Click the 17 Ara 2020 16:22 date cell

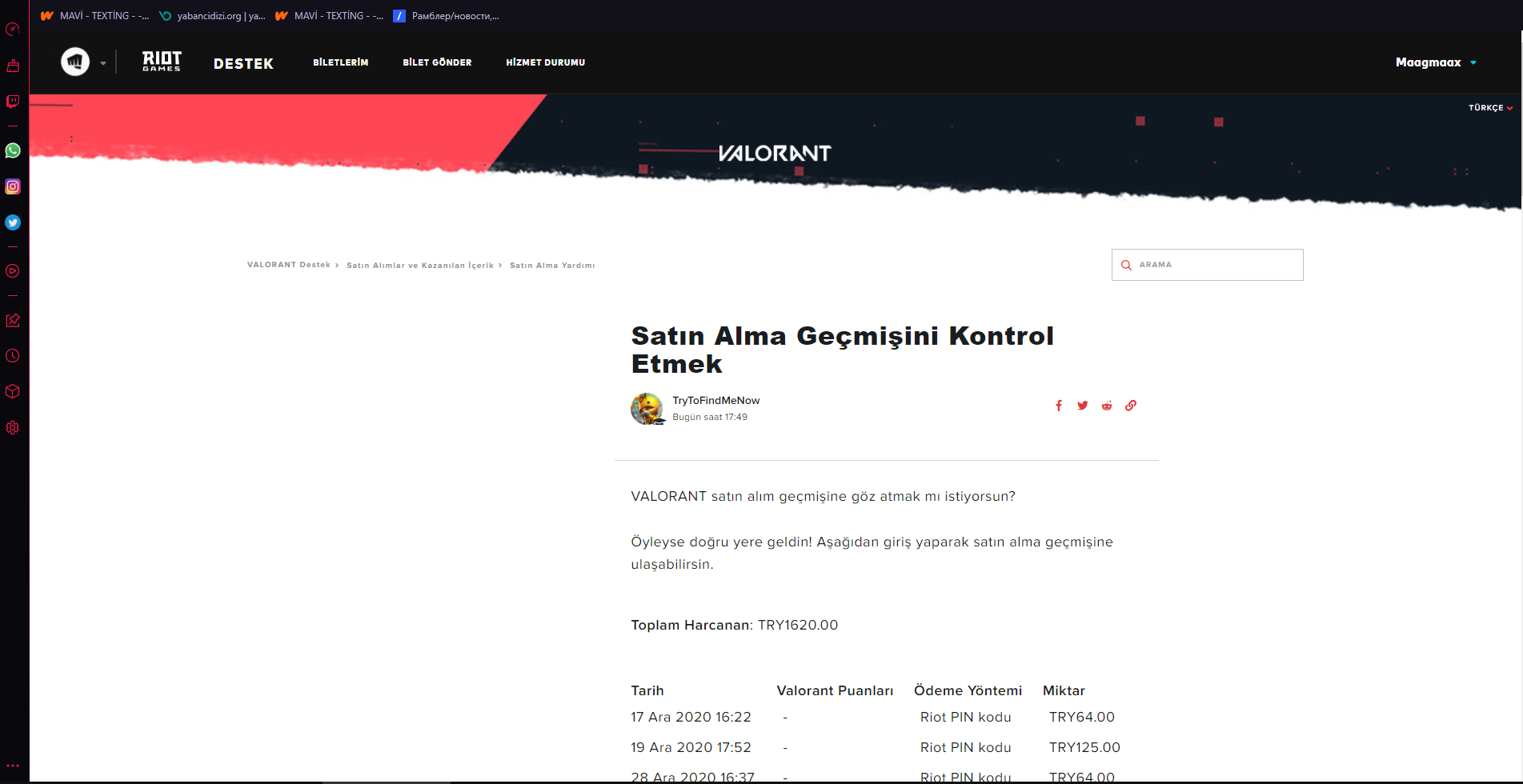coord(691,717)
